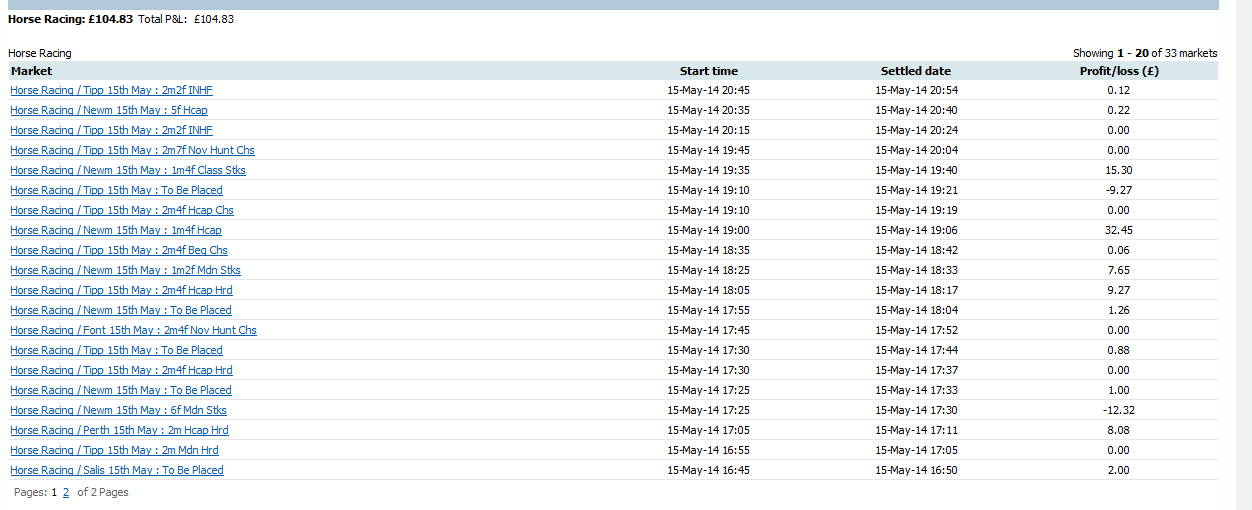Click the Settled date column header

(916, 71)
